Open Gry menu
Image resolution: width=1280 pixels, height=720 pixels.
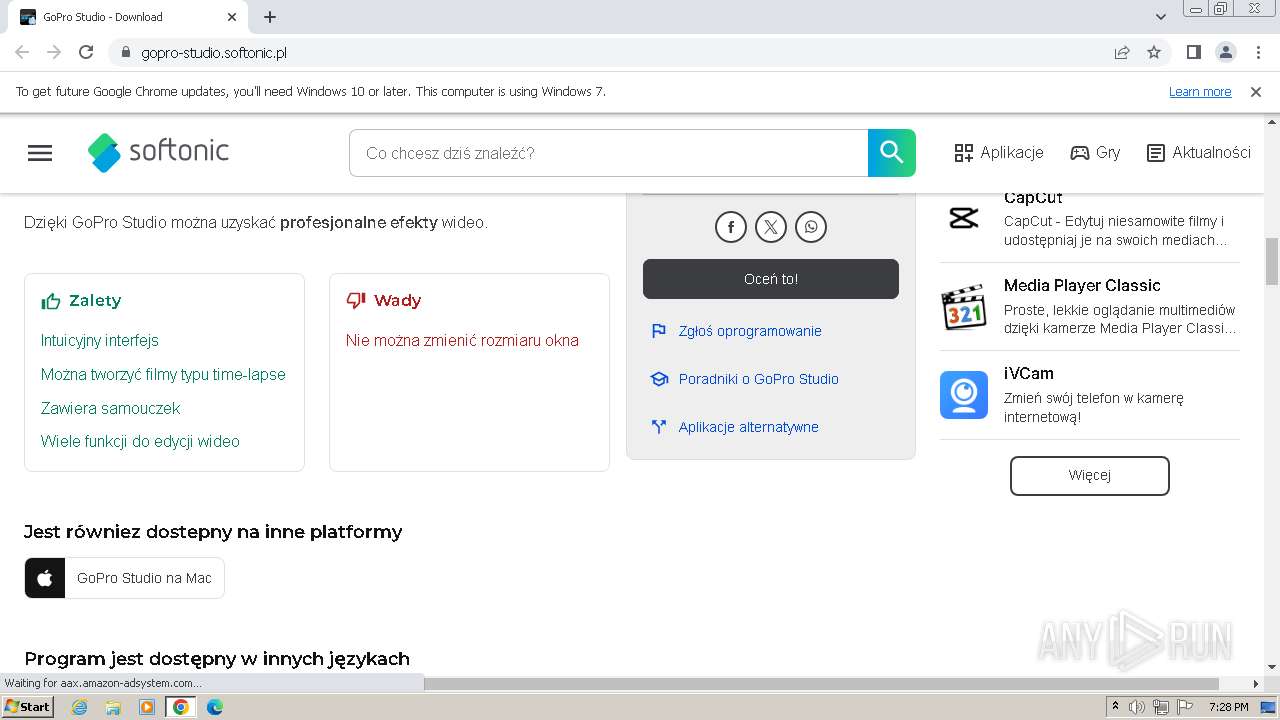click(x=1095, y=153)
